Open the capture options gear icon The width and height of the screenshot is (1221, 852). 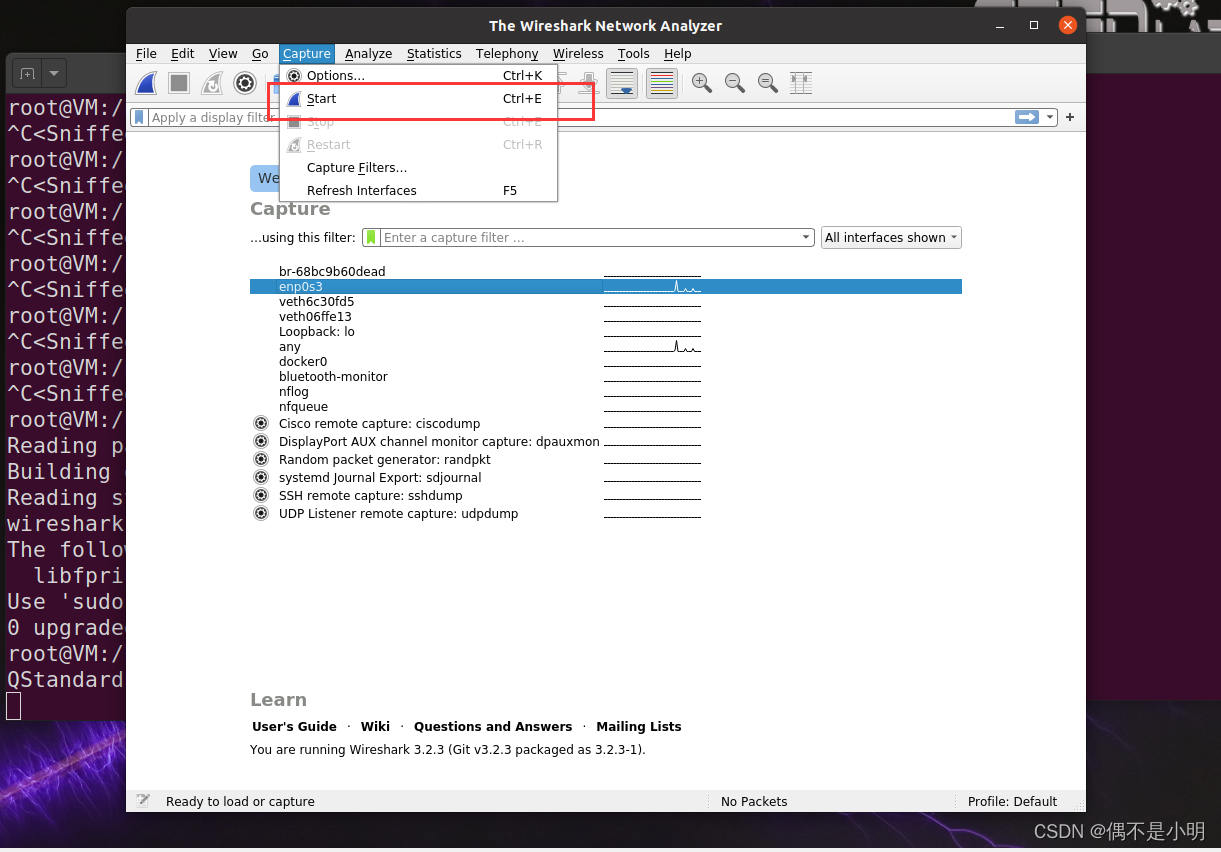click(x=245, y=83)
